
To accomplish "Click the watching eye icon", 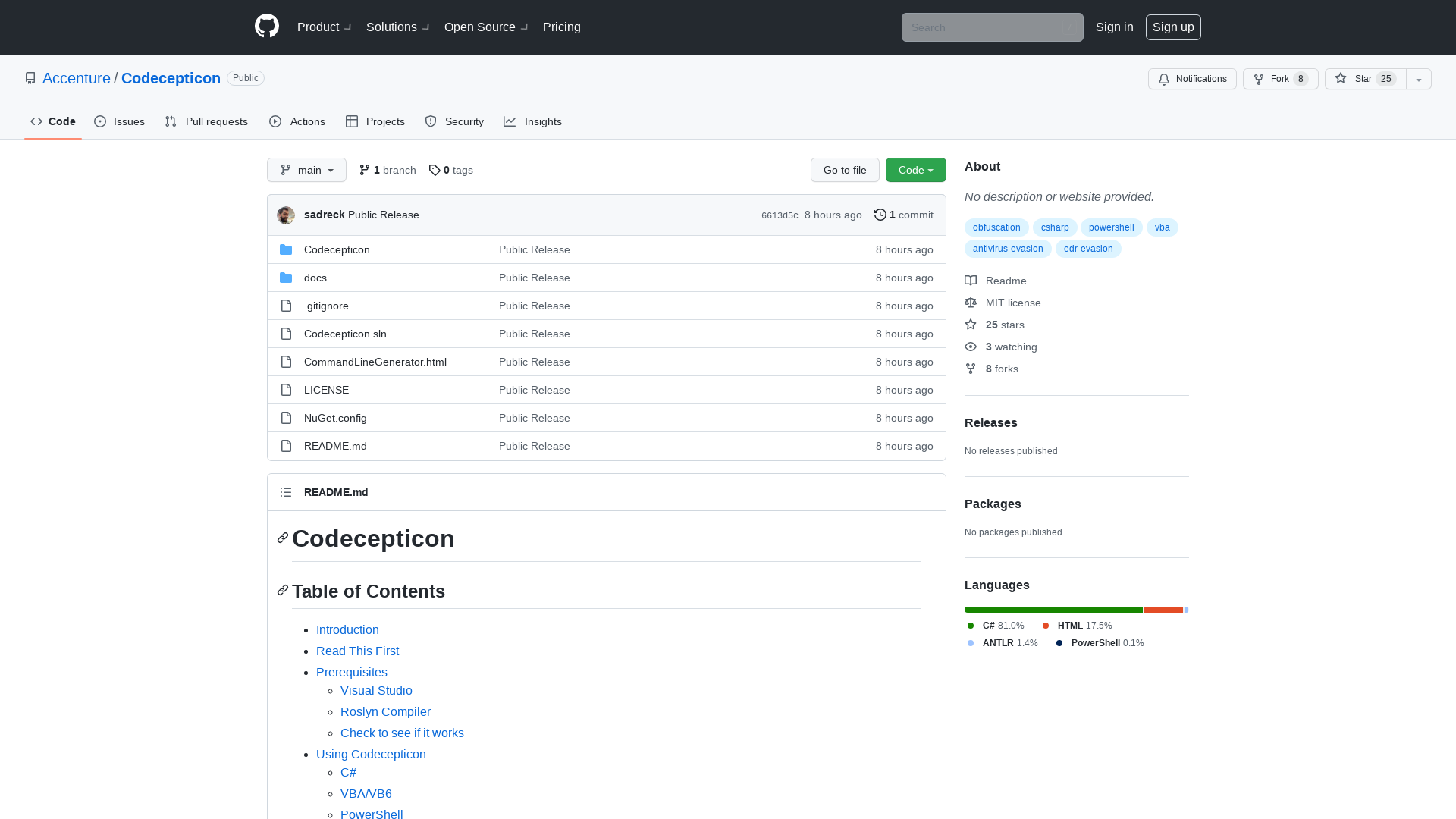I will (971, 347).
